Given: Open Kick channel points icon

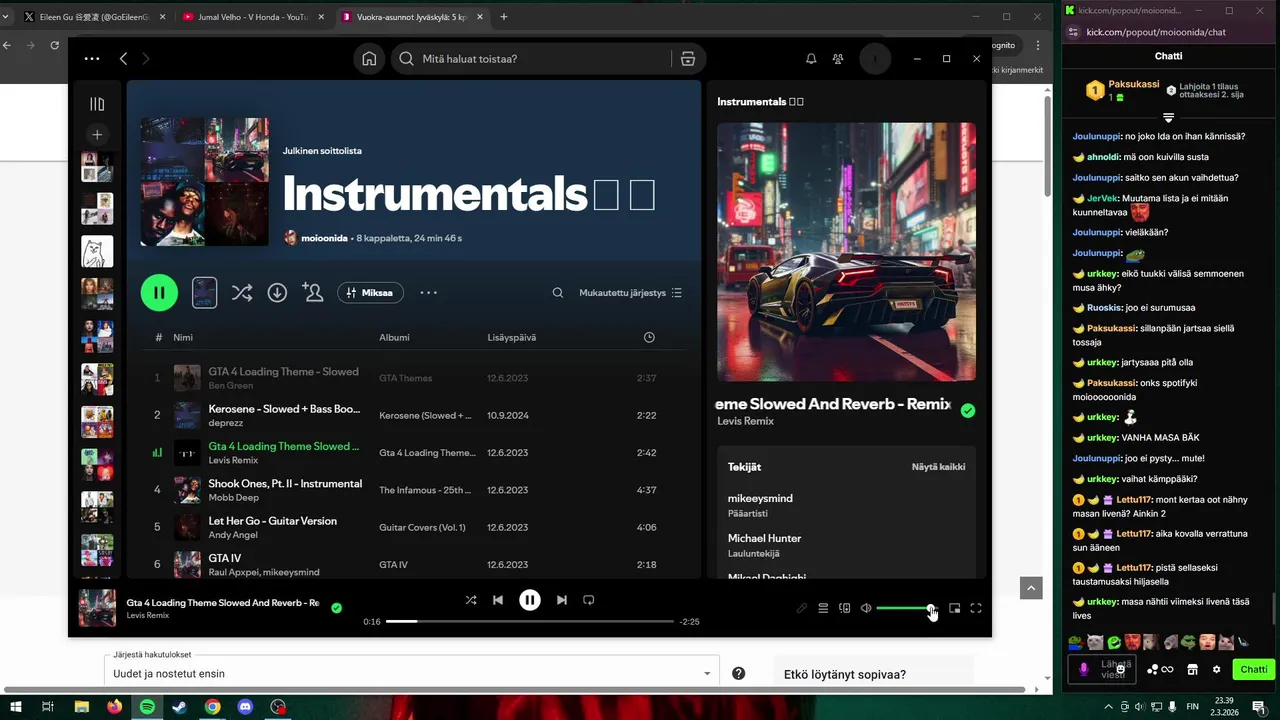Looking at the screenshot, I should [1161, 669].
